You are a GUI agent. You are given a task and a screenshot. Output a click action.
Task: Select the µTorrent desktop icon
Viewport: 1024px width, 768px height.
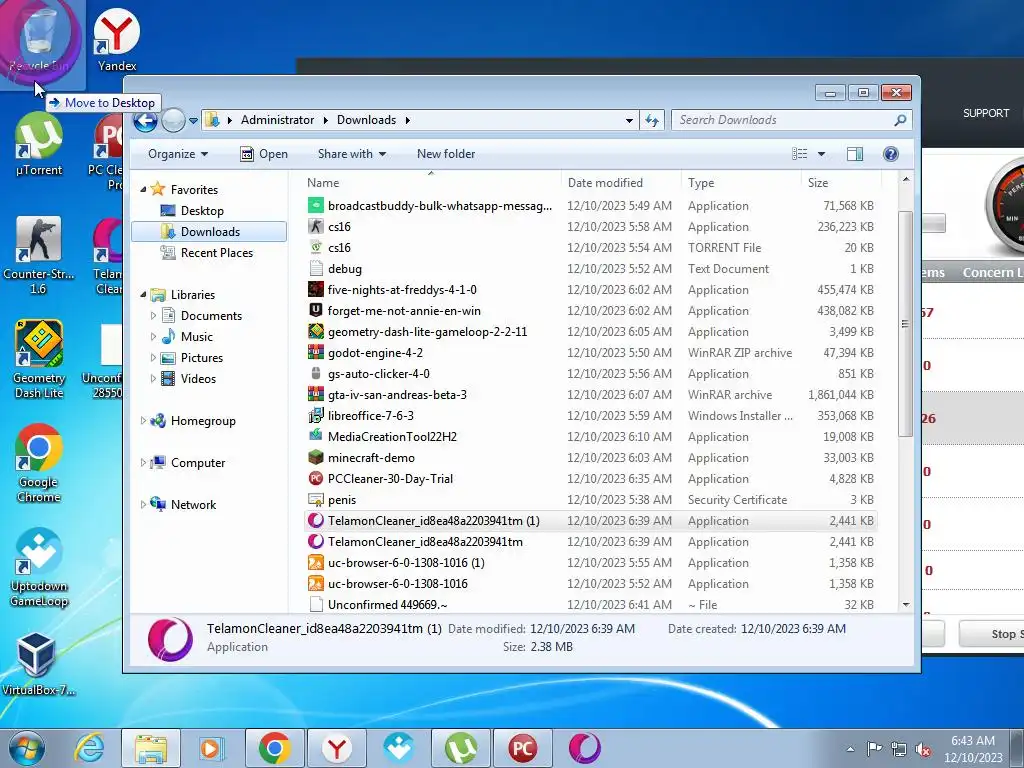point(39,144)
